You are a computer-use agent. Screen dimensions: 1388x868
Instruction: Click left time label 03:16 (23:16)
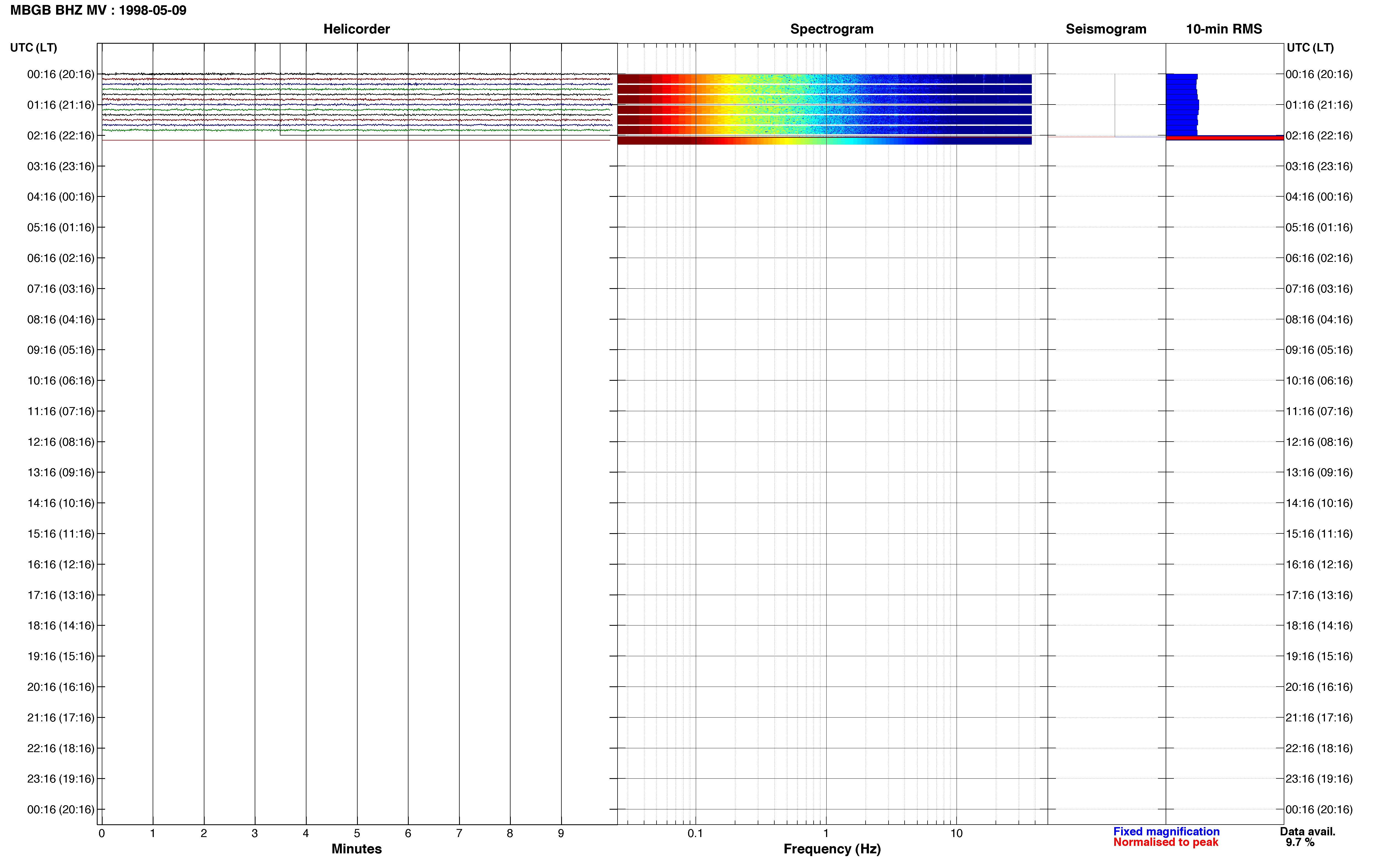(60, 166)
